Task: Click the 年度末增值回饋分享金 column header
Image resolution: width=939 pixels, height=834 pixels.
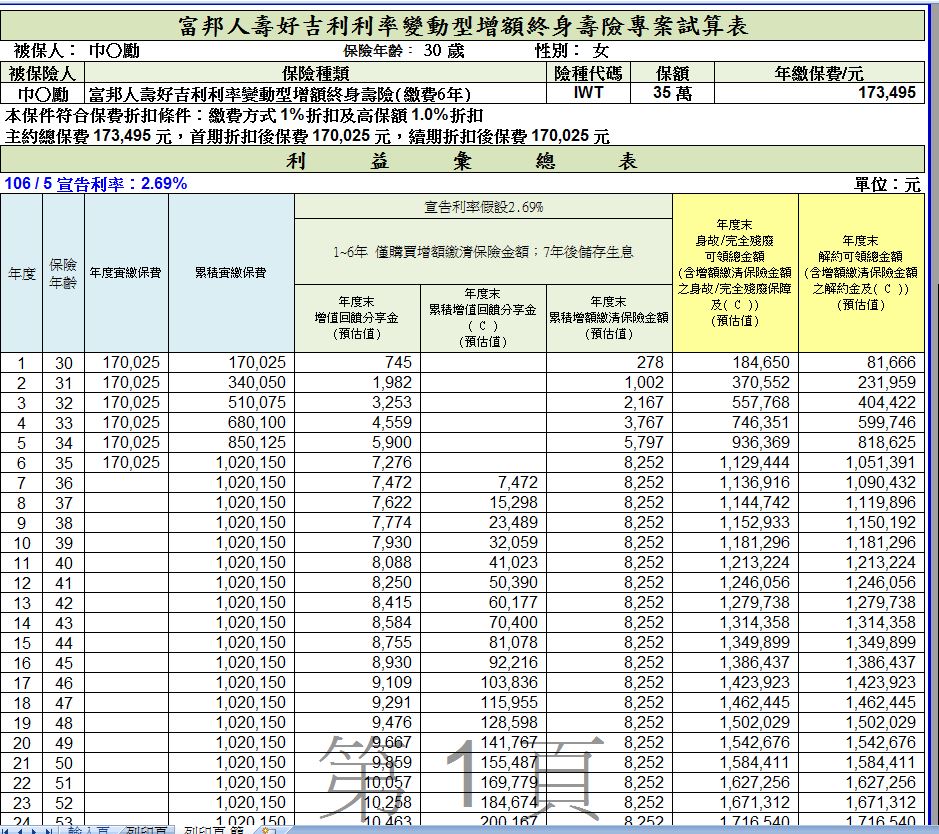Action: pos(357,318)
